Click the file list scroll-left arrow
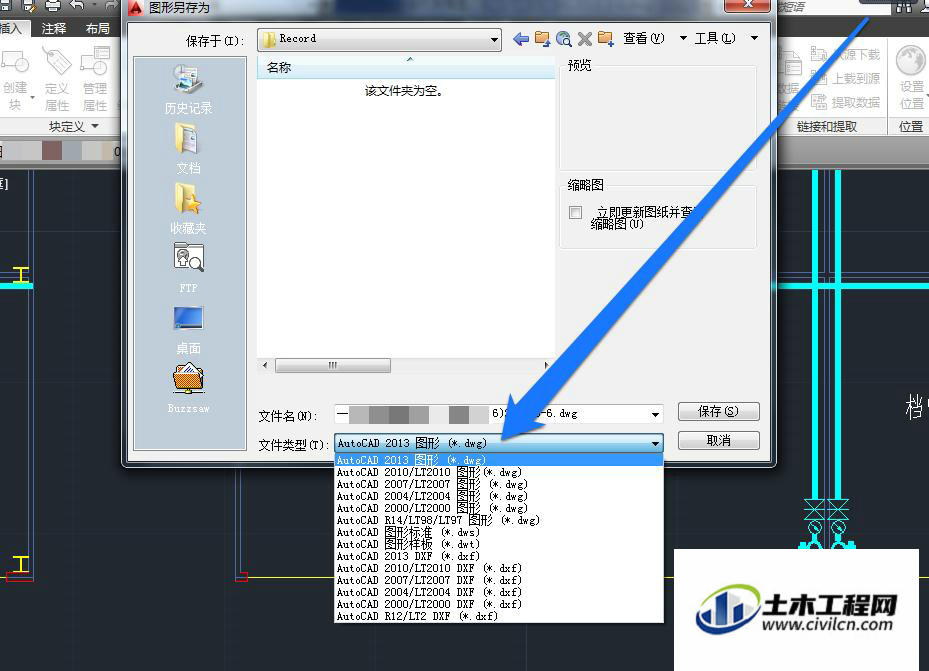929x671 pixels. pos(265,365)
